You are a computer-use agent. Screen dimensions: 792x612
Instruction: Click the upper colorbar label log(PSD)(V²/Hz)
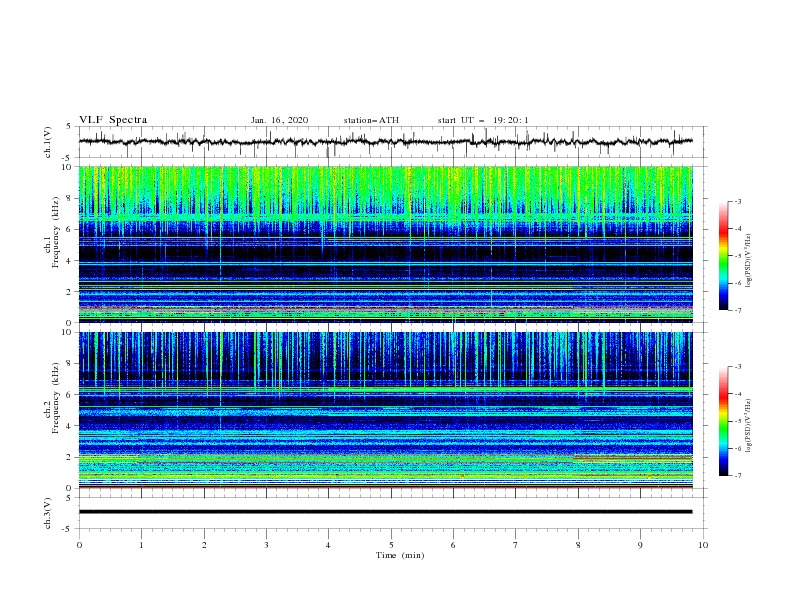pyautogui.click(x=749, y=261)
